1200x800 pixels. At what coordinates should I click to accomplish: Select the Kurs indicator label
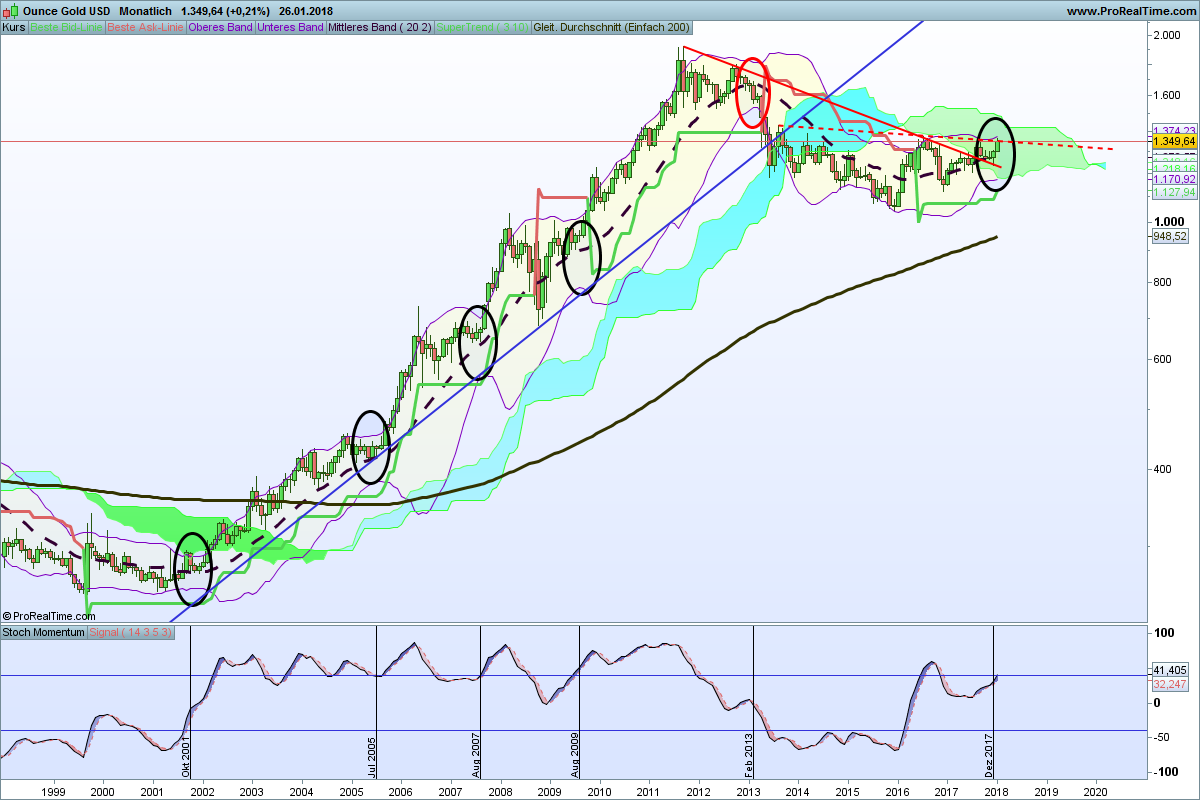click(14, 27)
